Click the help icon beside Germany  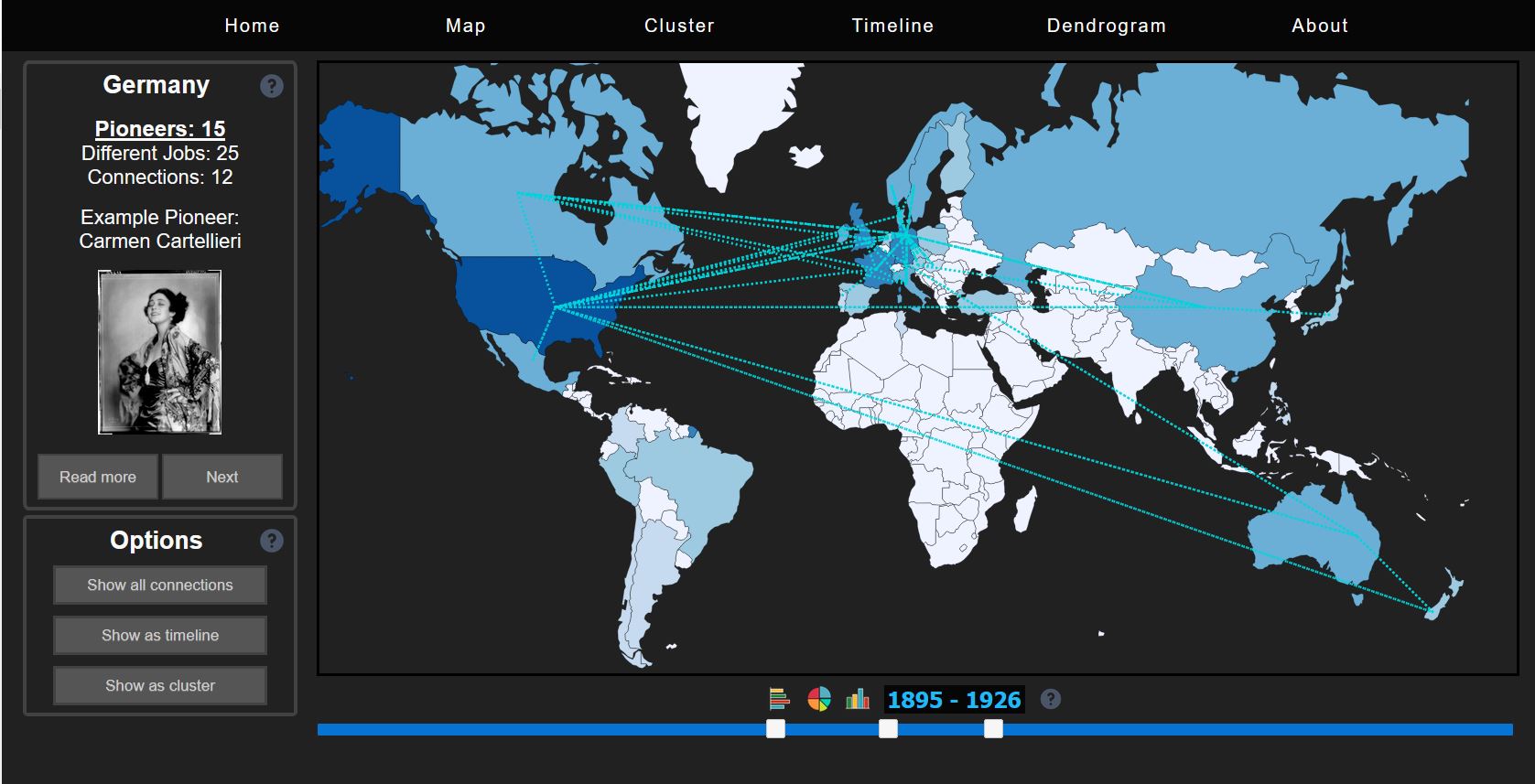(x=272, y=86)
